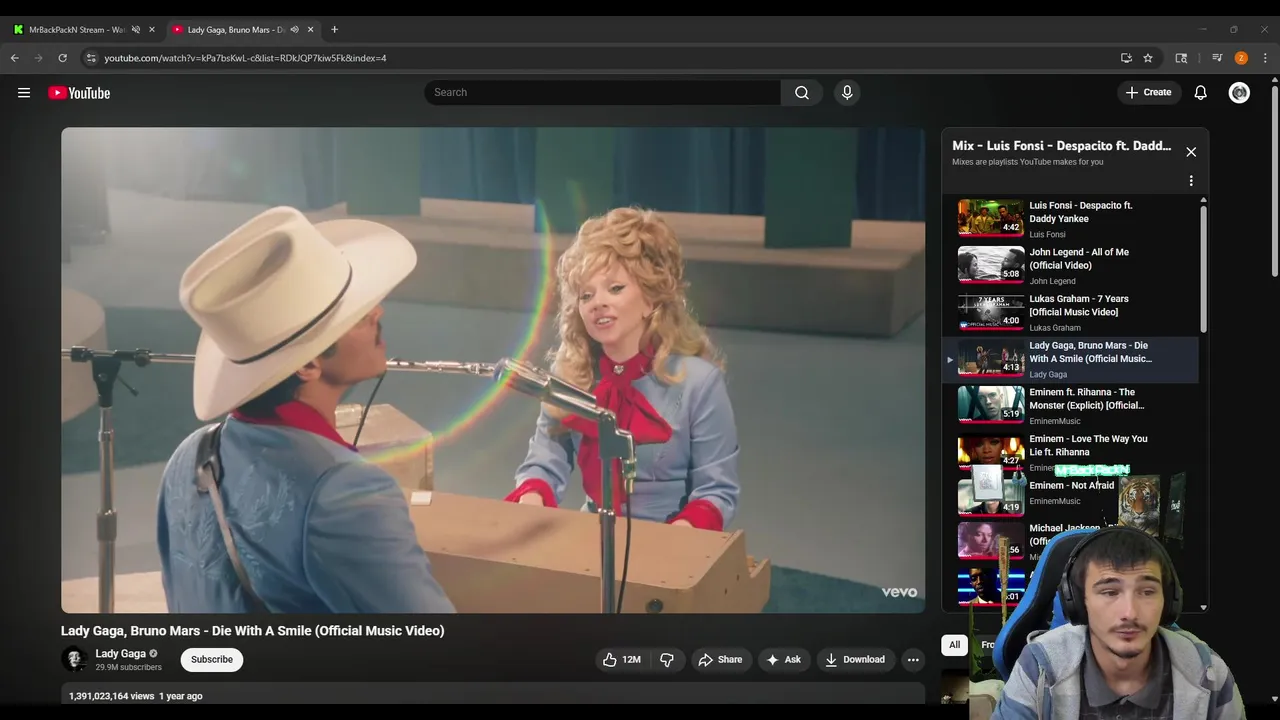This screenshot has width=1280, height=720.
Task: Close the Mix playlist panel
Action: coord(1191,152)
